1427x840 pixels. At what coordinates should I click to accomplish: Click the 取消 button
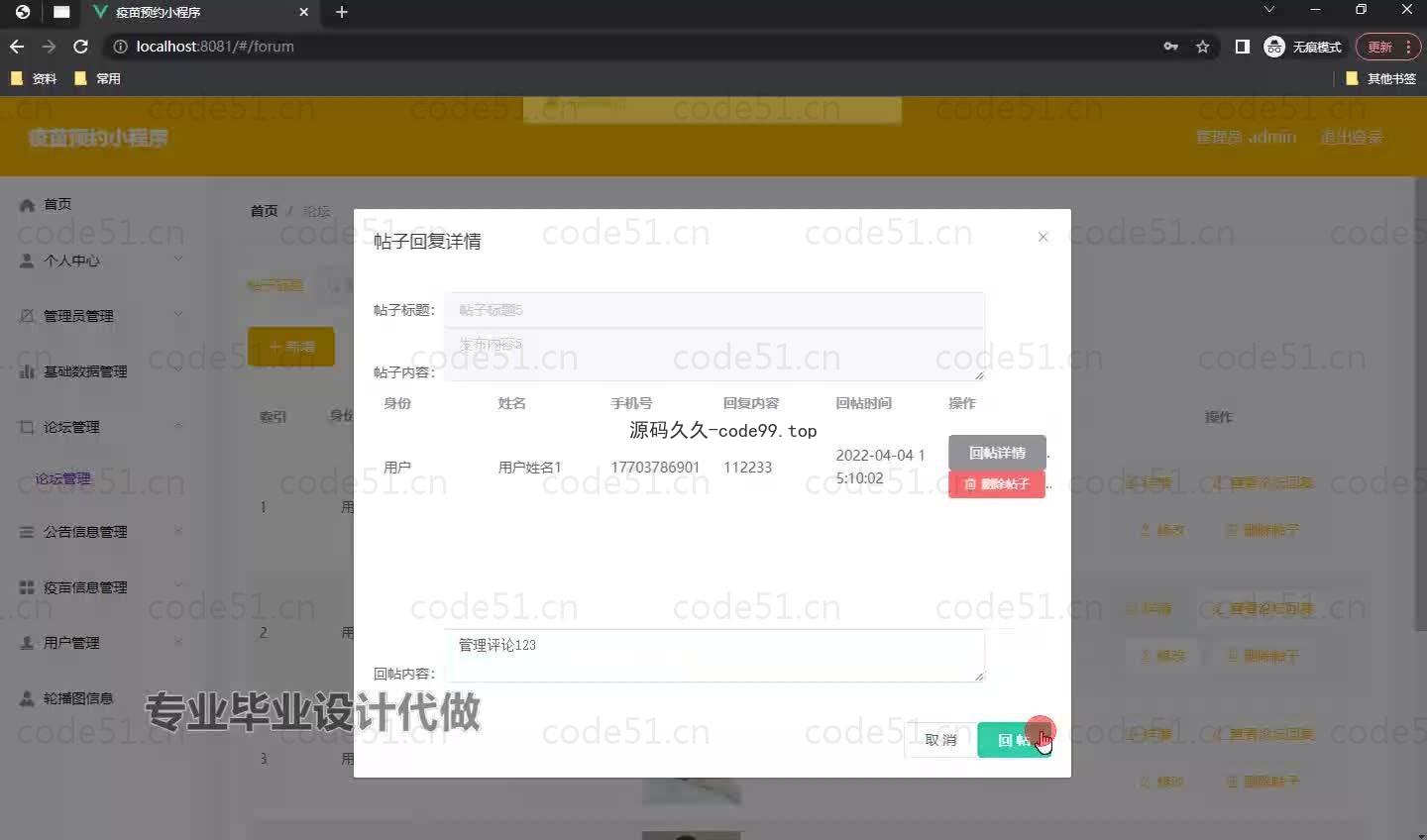point(940,740)
